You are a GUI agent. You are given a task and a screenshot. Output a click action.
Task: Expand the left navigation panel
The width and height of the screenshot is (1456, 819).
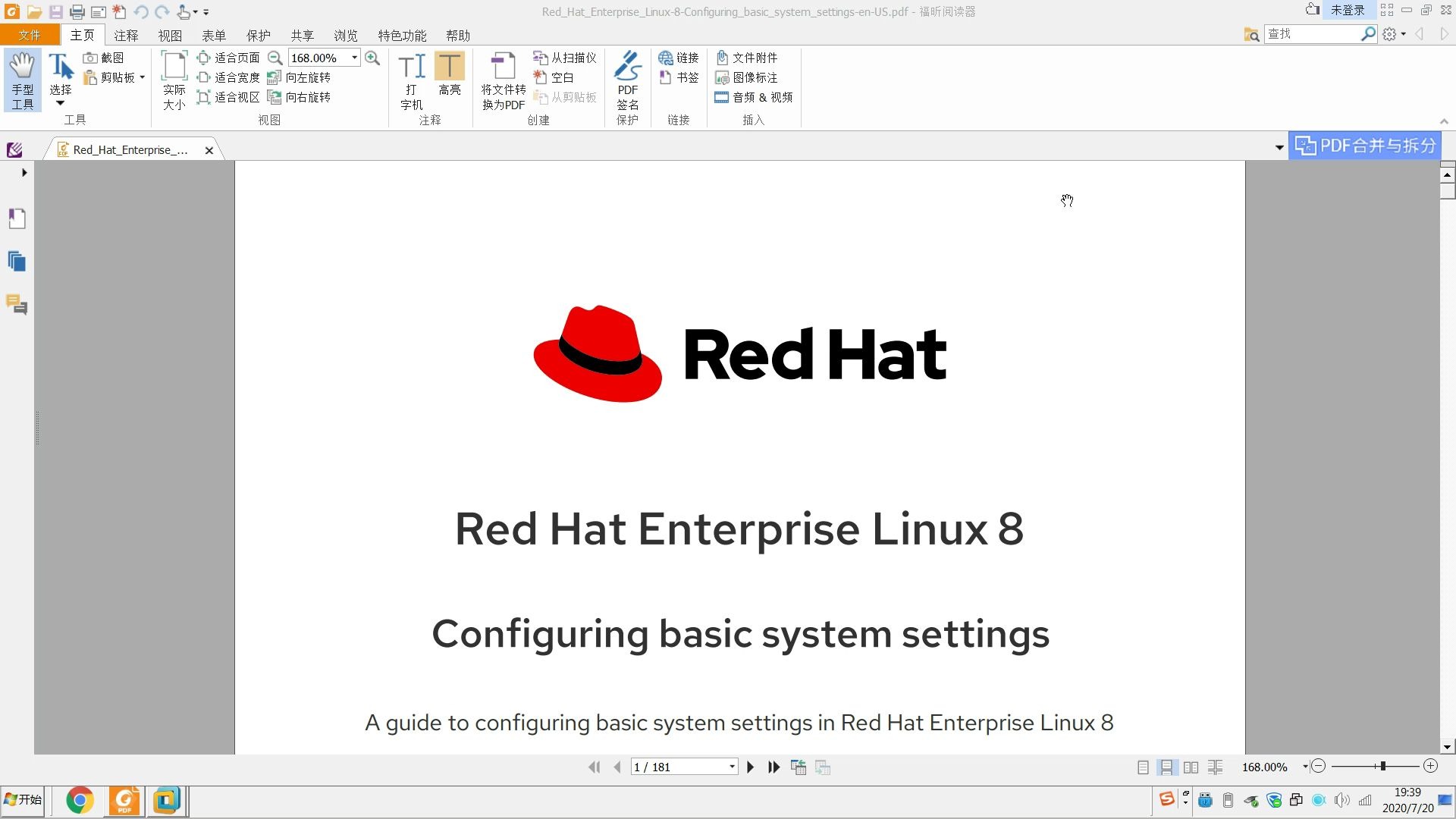[24, 173]
